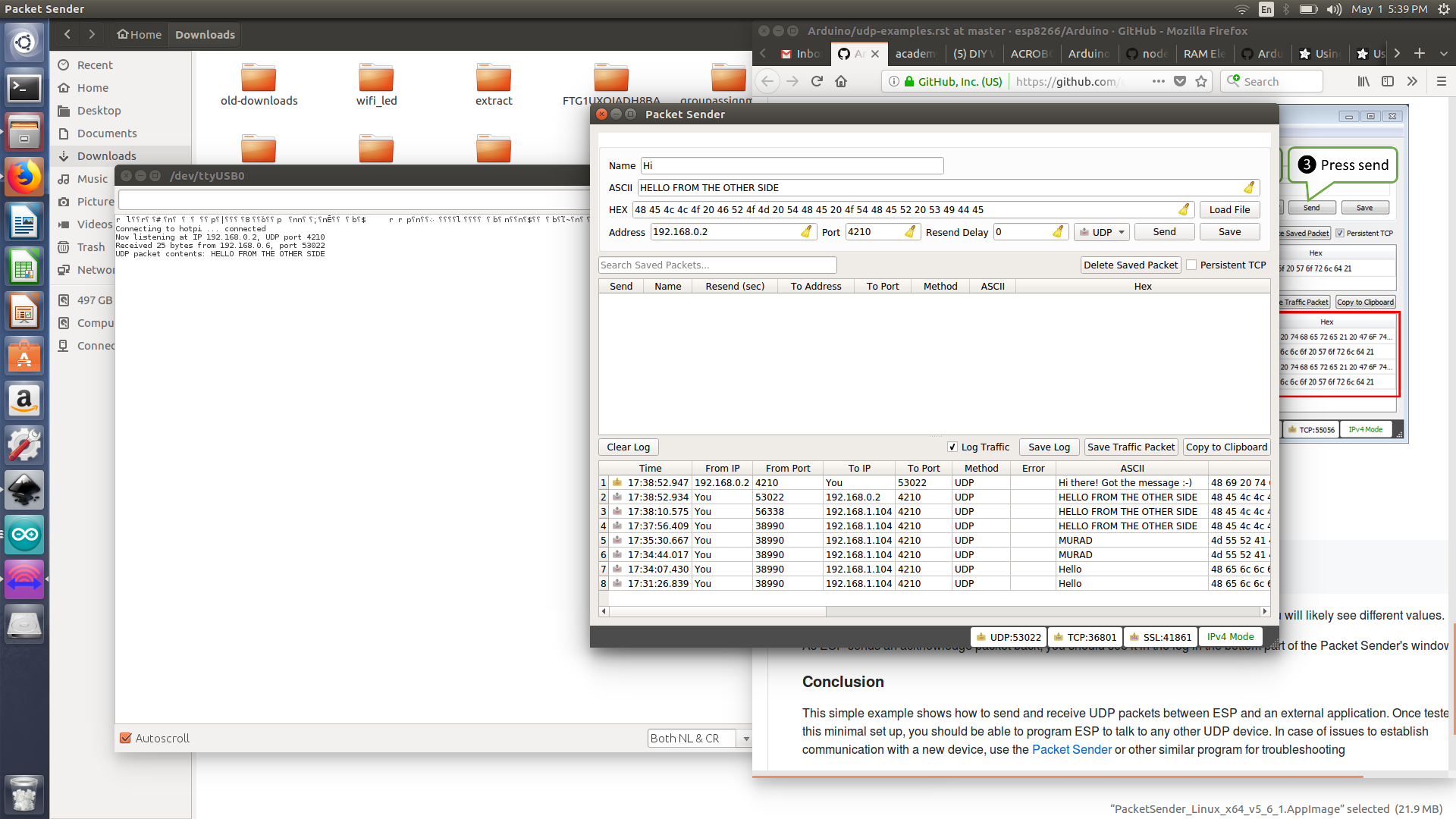Open the Wi-Fi indicator in the top bar
Screen dimensions: 1456x819
click(1241, 9)
